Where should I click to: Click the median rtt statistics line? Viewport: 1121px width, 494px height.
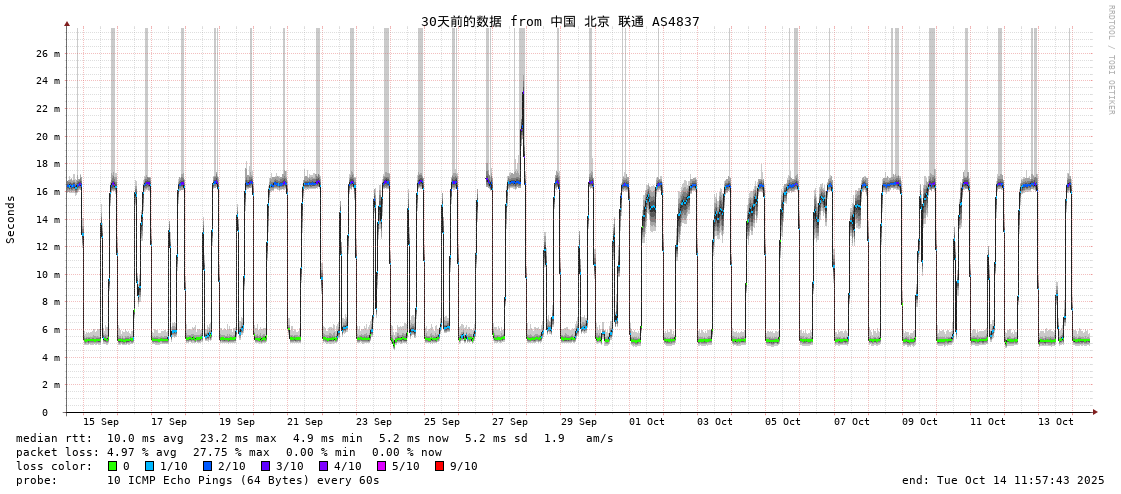coord(315,438)
